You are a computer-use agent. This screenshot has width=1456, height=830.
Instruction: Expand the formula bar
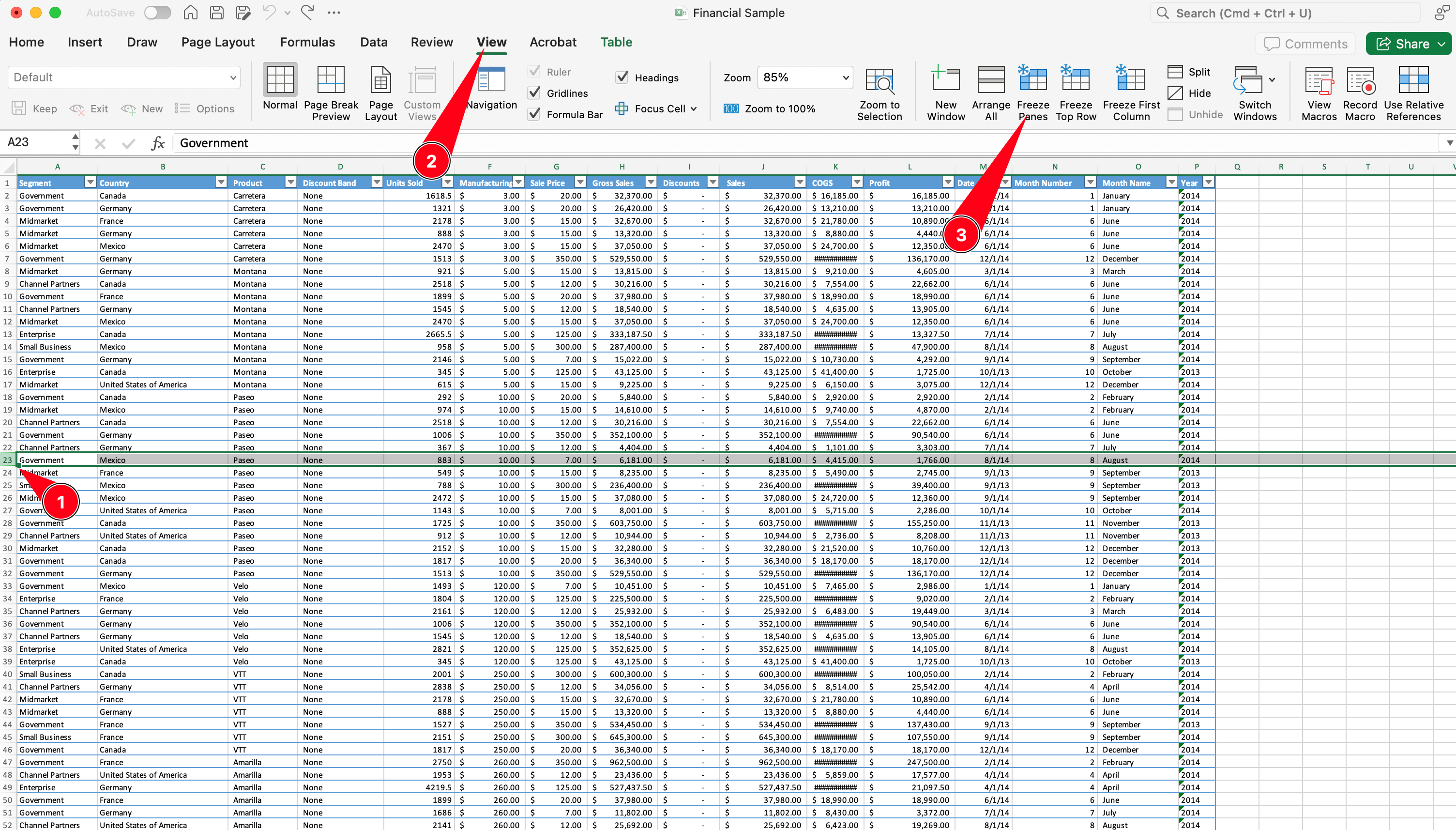click(x=1449, y=142)
